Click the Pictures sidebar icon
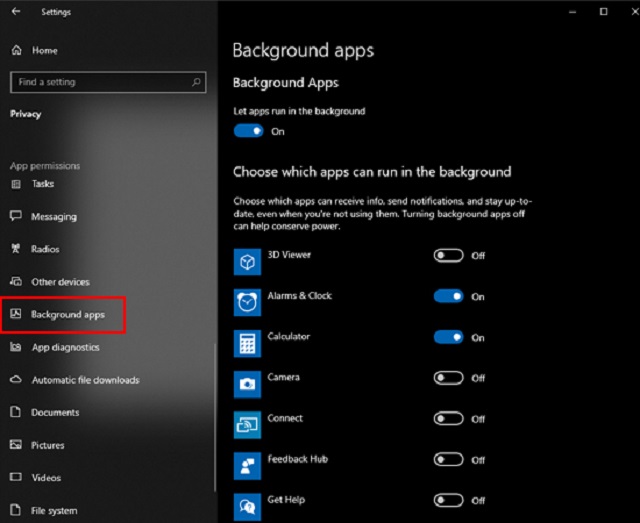Screen dimensions: 640x523 point(16,444)
